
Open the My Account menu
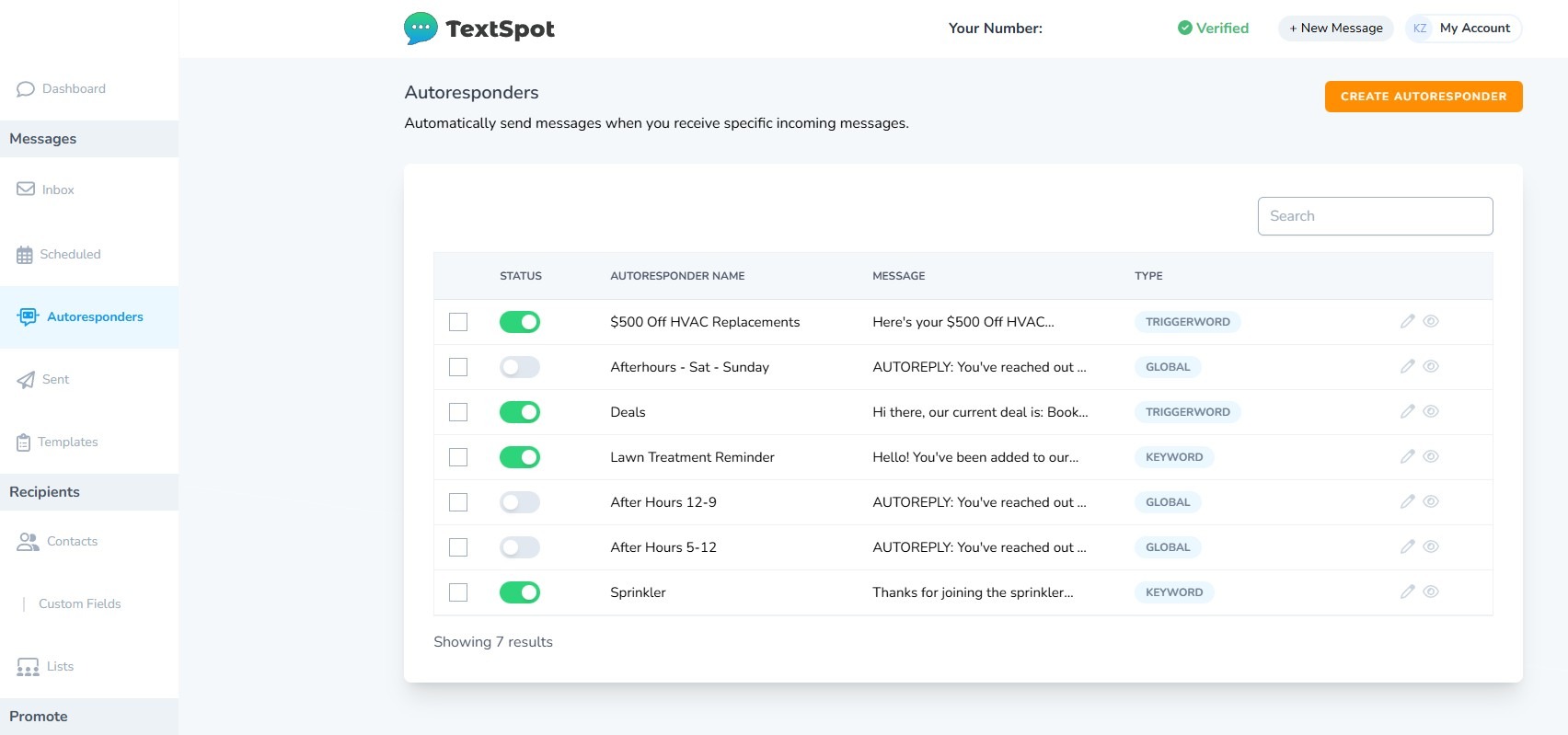pyautogui.click(x=1463, y=29)
